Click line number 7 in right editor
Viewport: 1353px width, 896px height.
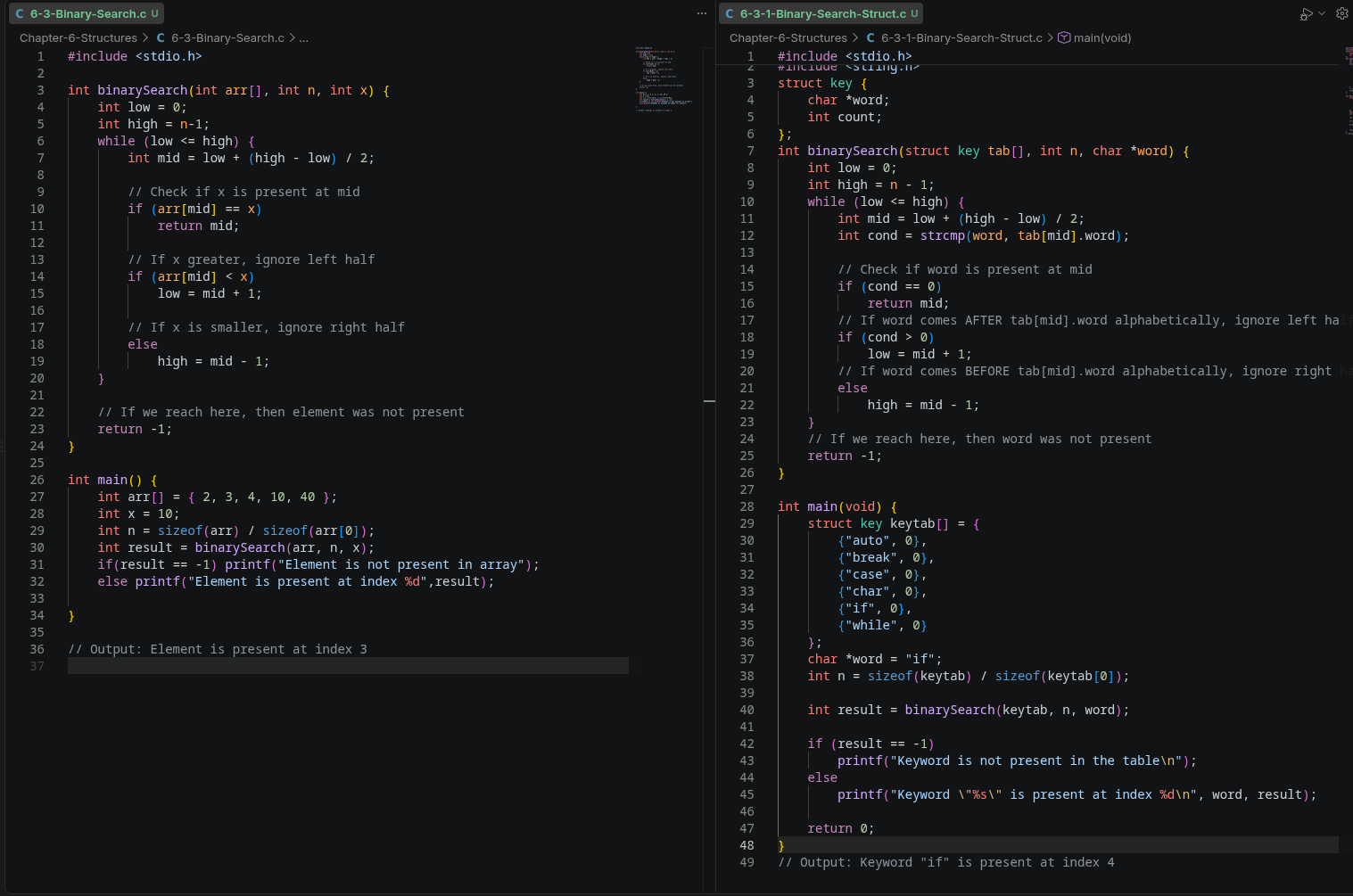tap(750, 151)
